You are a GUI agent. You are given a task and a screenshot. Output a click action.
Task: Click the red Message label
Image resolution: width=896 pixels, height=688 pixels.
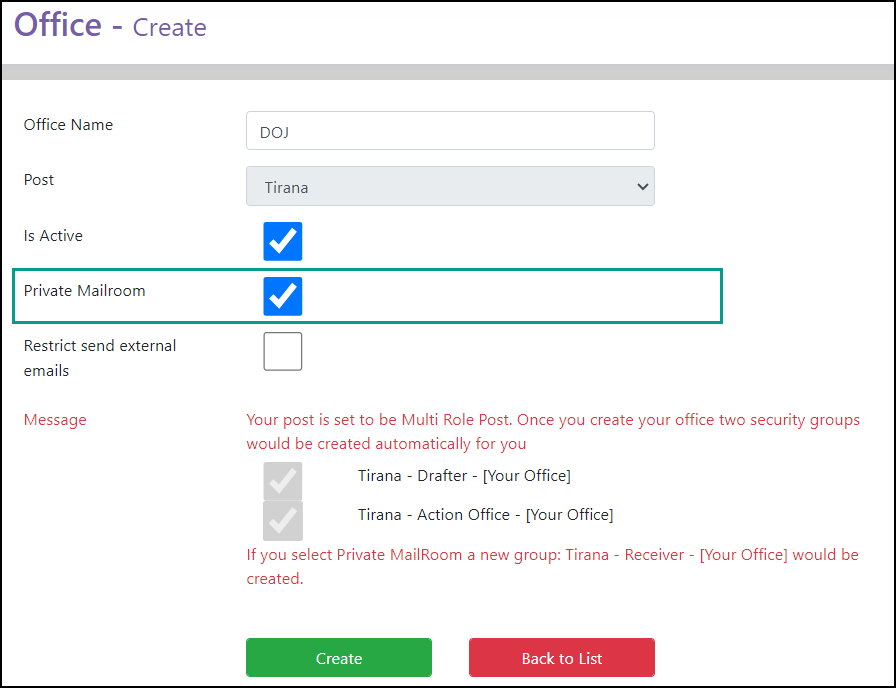coord(55,420)
